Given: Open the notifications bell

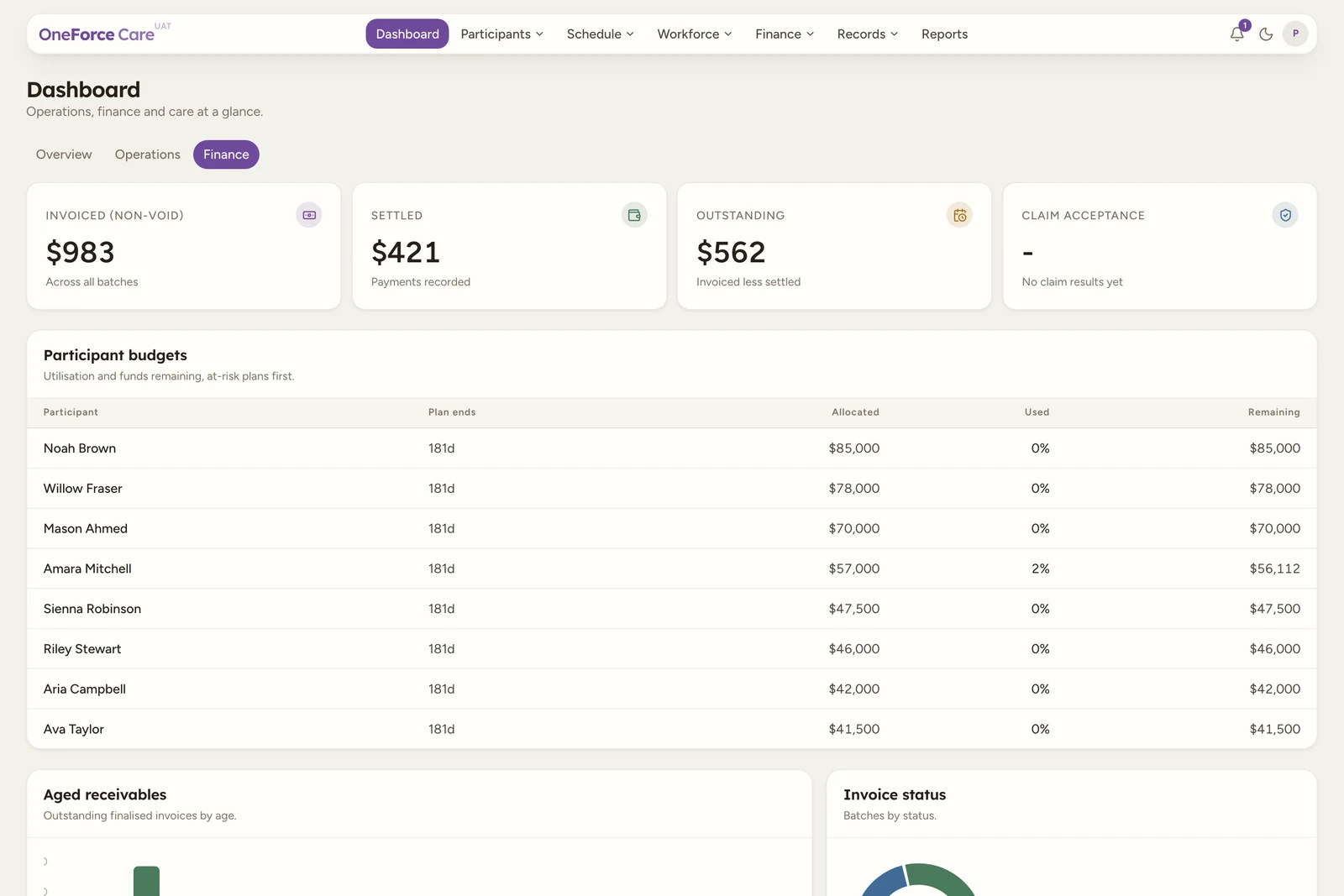Looking at the screenshot, I should [x=1236, y=34].
